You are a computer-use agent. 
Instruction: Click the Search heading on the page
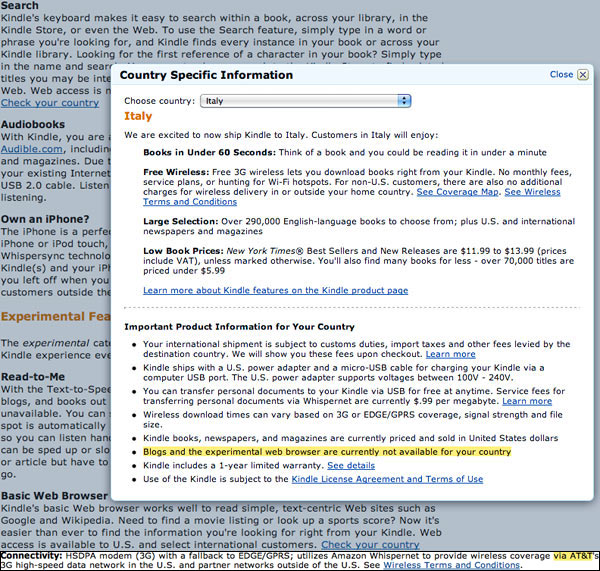[x=20, y=6]
